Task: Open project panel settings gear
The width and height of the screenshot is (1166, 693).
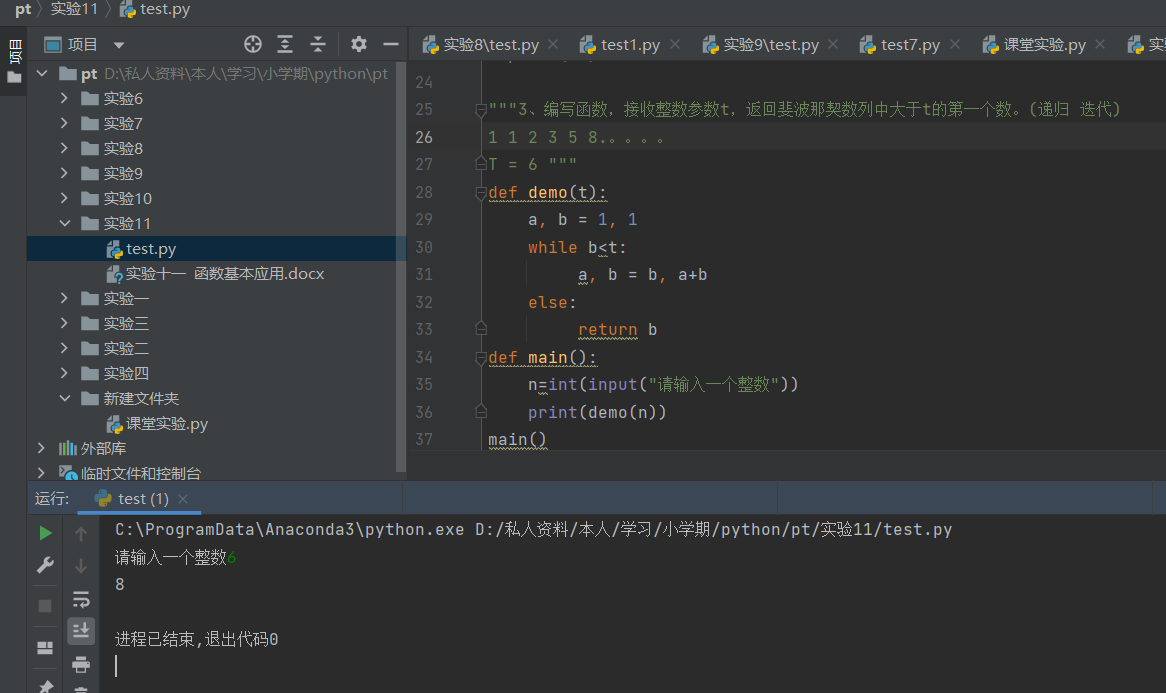Action: tap(358, 45)
